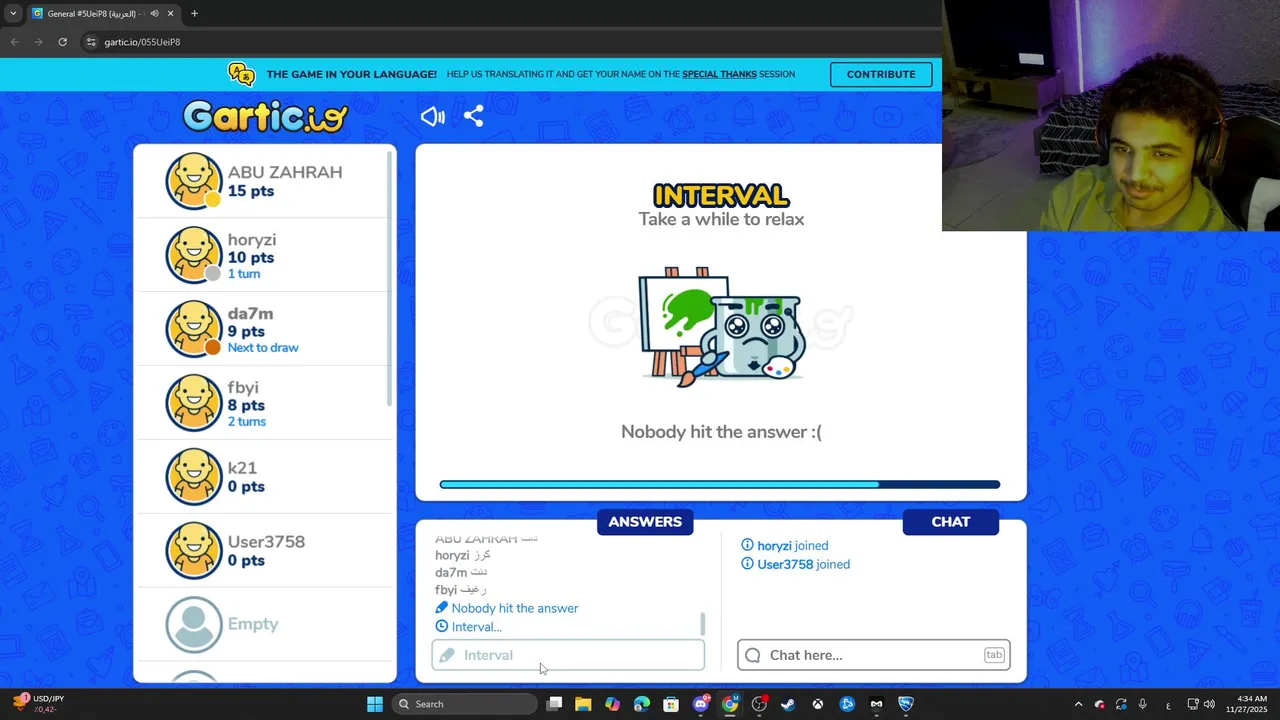
Task: Click the answer input field
Action: pyautogui.click(x=568, y=655)
